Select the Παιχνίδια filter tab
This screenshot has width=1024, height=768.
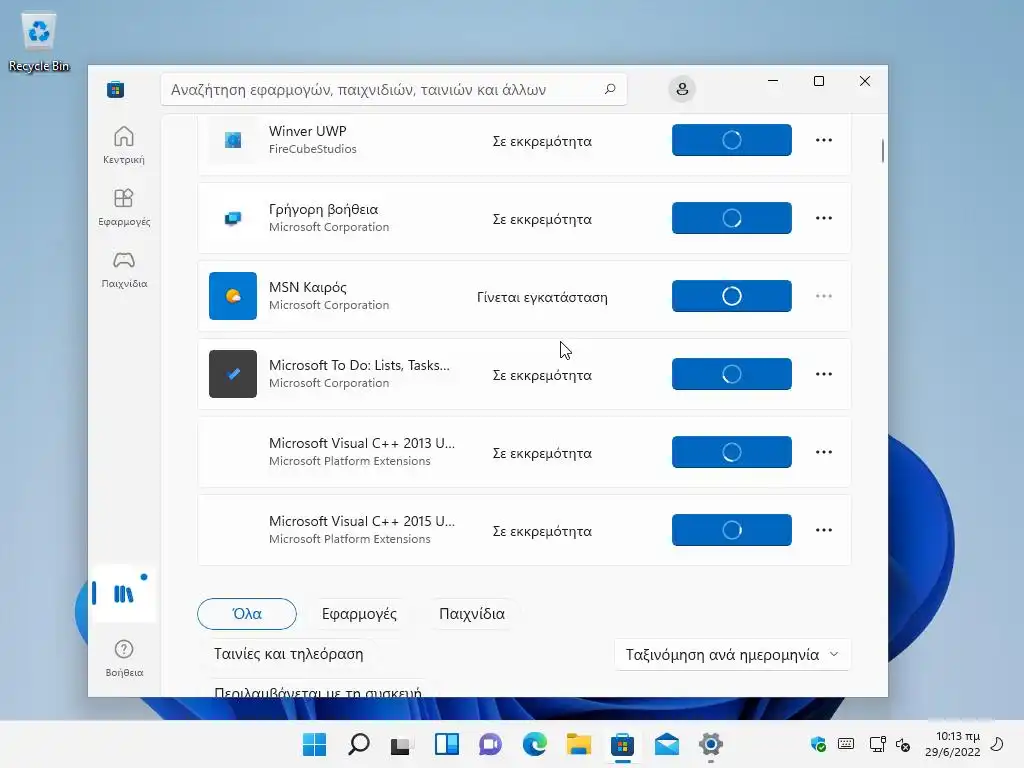click(472, 614)
